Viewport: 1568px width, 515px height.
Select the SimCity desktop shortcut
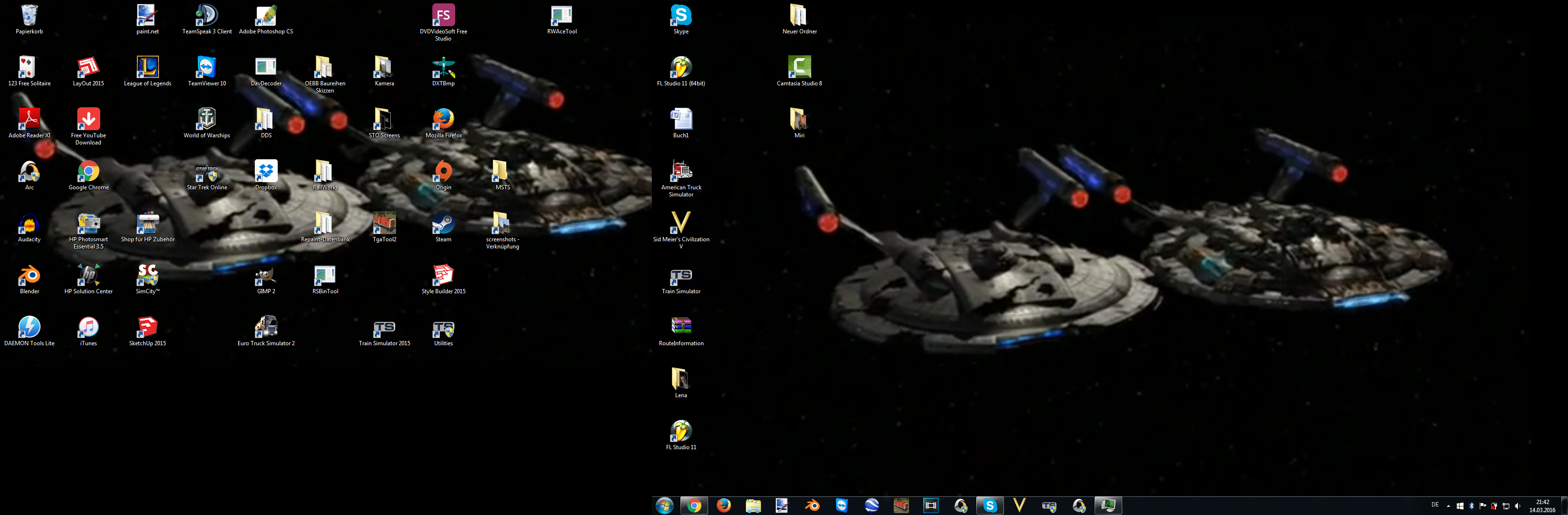click(x=147, y=279)
